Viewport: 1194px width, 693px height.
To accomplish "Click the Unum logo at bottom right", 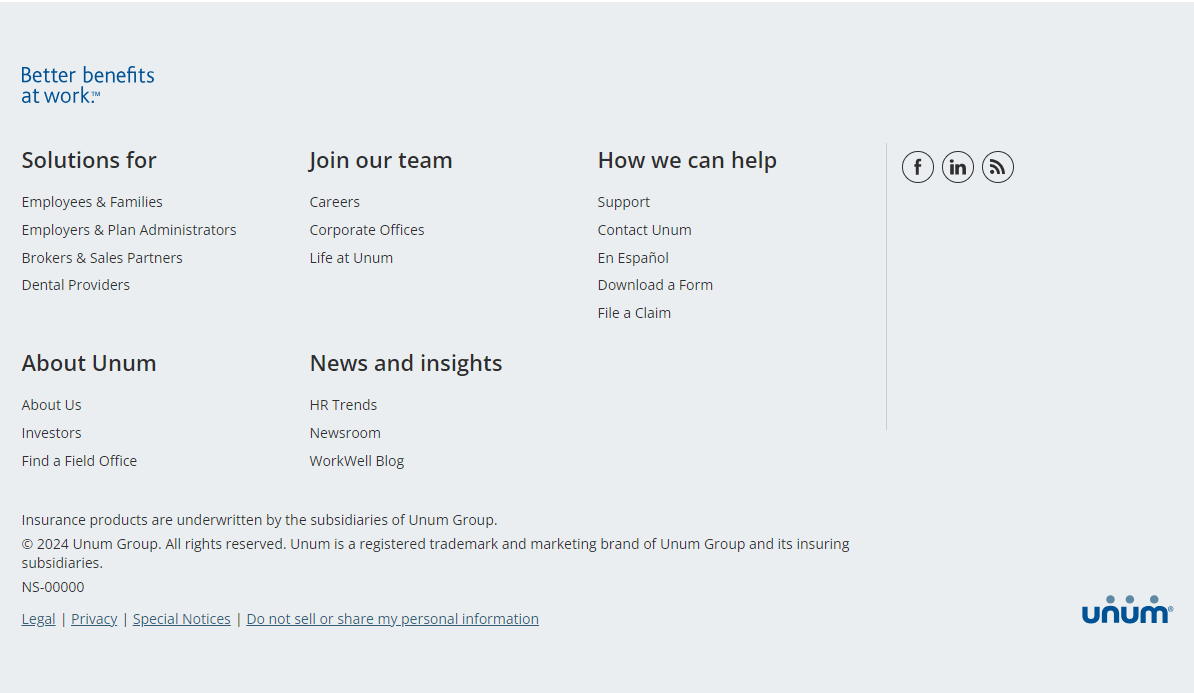I will tap(1126, 610).
